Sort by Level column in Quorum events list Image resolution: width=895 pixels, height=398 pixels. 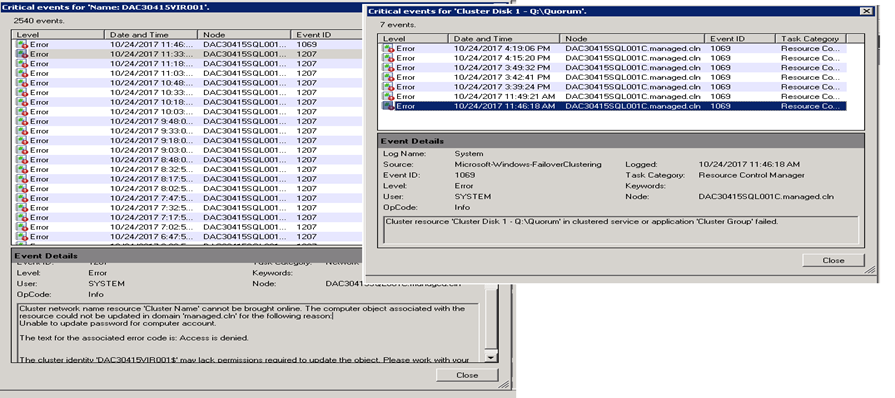(x=413, y=39)
